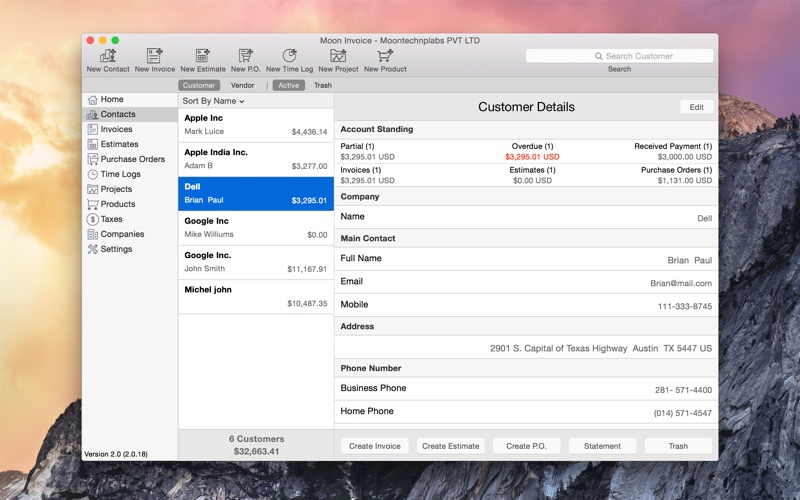
Task: Click the Version 2.0 (2.0.18) label
Action: pos(116,454)
